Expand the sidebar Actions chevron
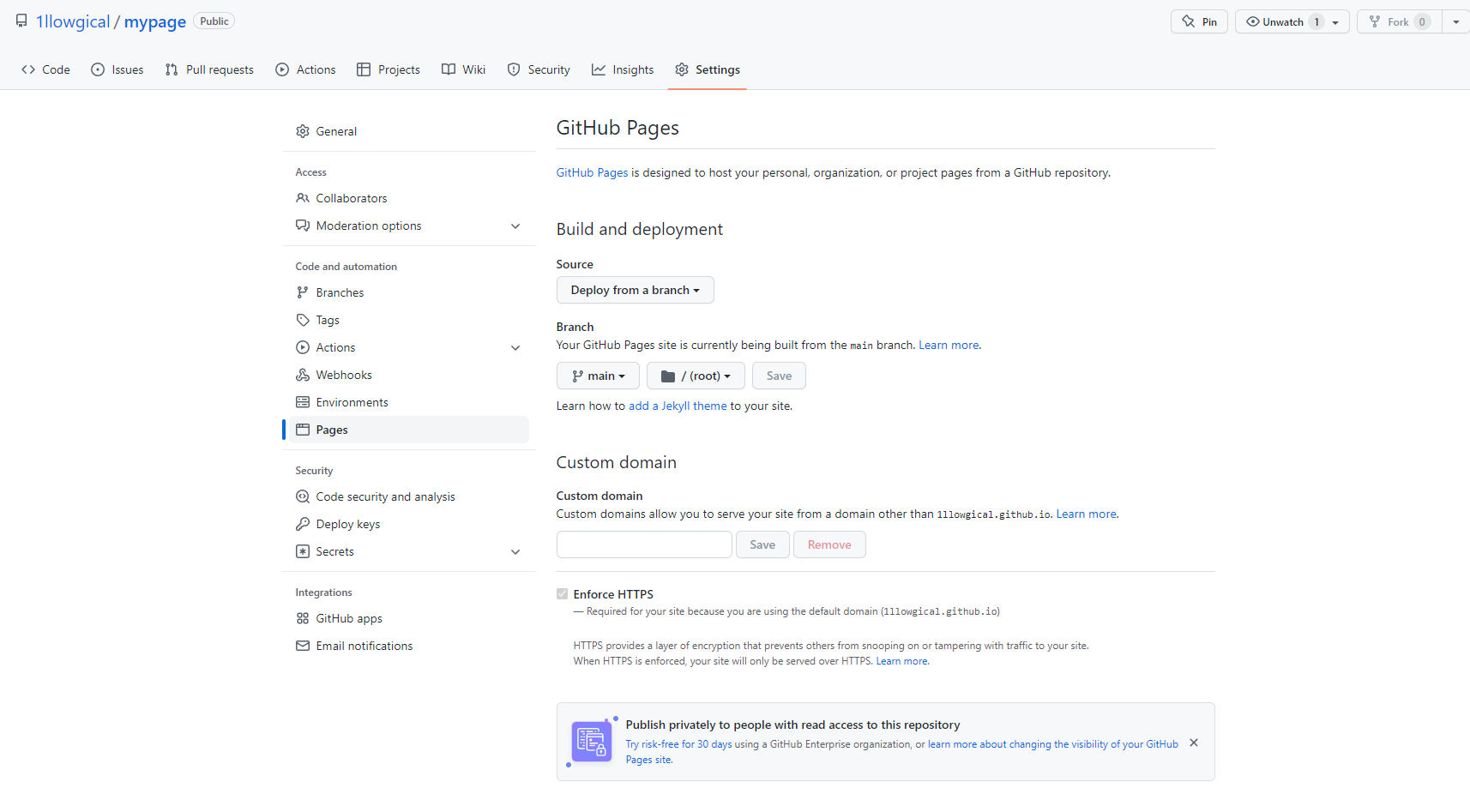Screen dimensions: 1470x812 pyautogui.click(x=515, y=347)
